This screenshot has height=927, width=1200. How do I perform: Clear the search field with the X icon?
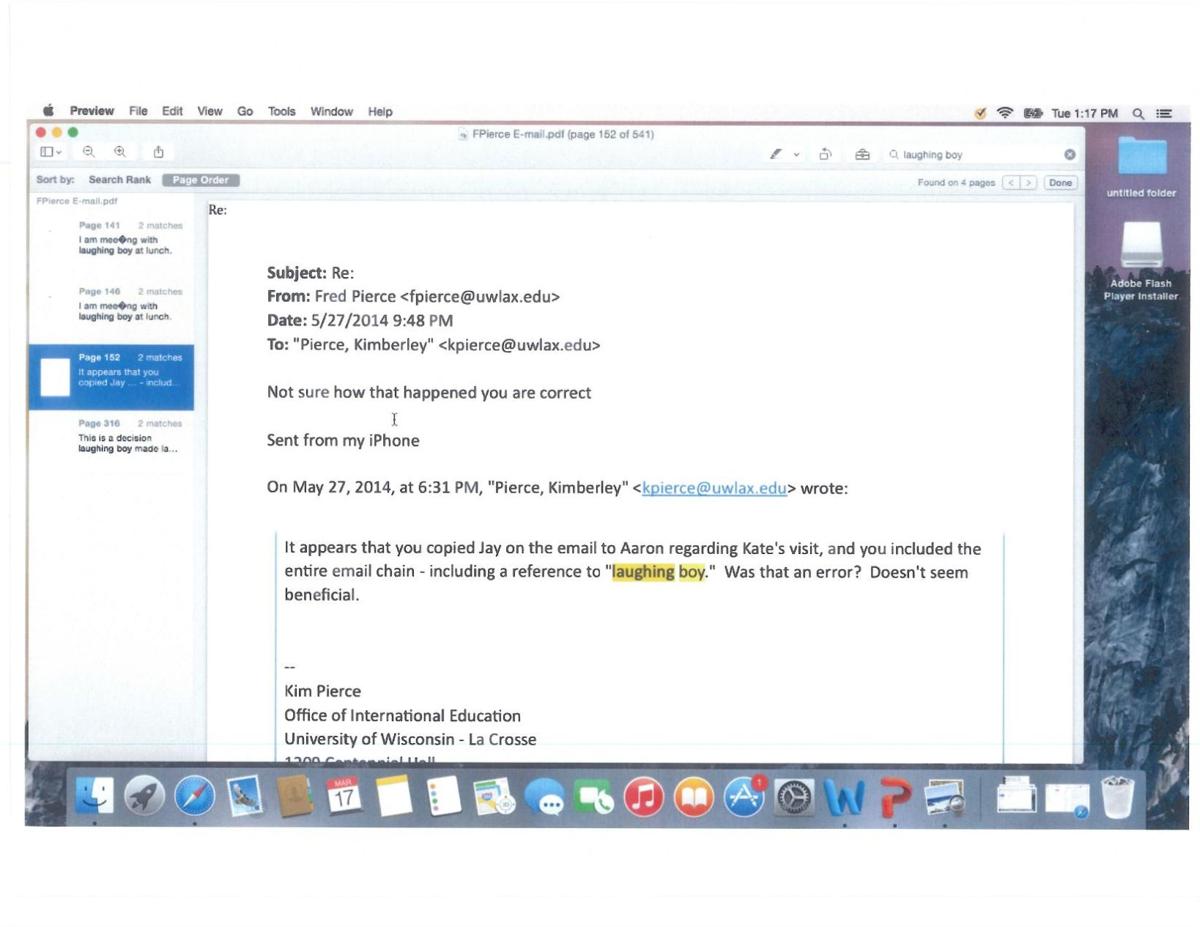click(1069, 155)
